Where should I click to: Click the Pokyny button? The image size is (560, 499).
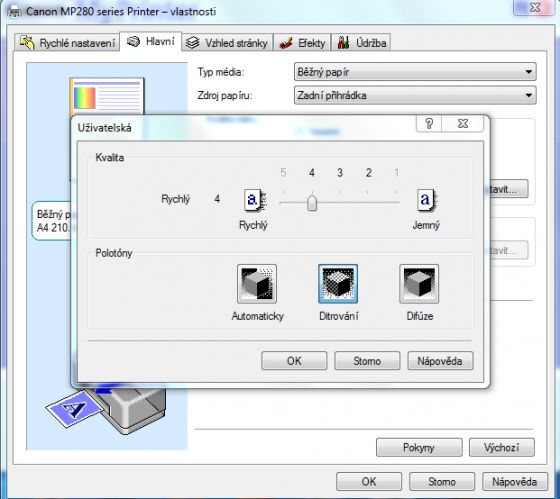pos(419,447)
